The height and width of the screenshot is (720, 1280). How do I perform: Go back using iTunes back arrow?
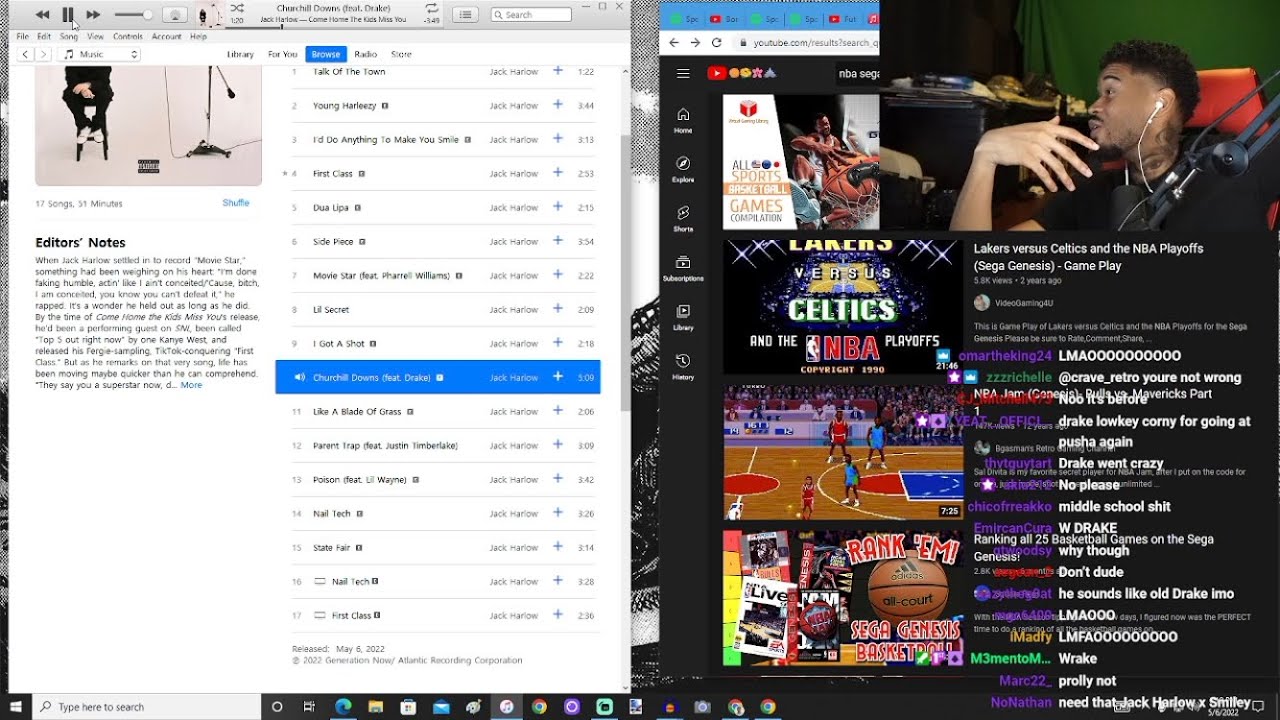tap(26, 54)
